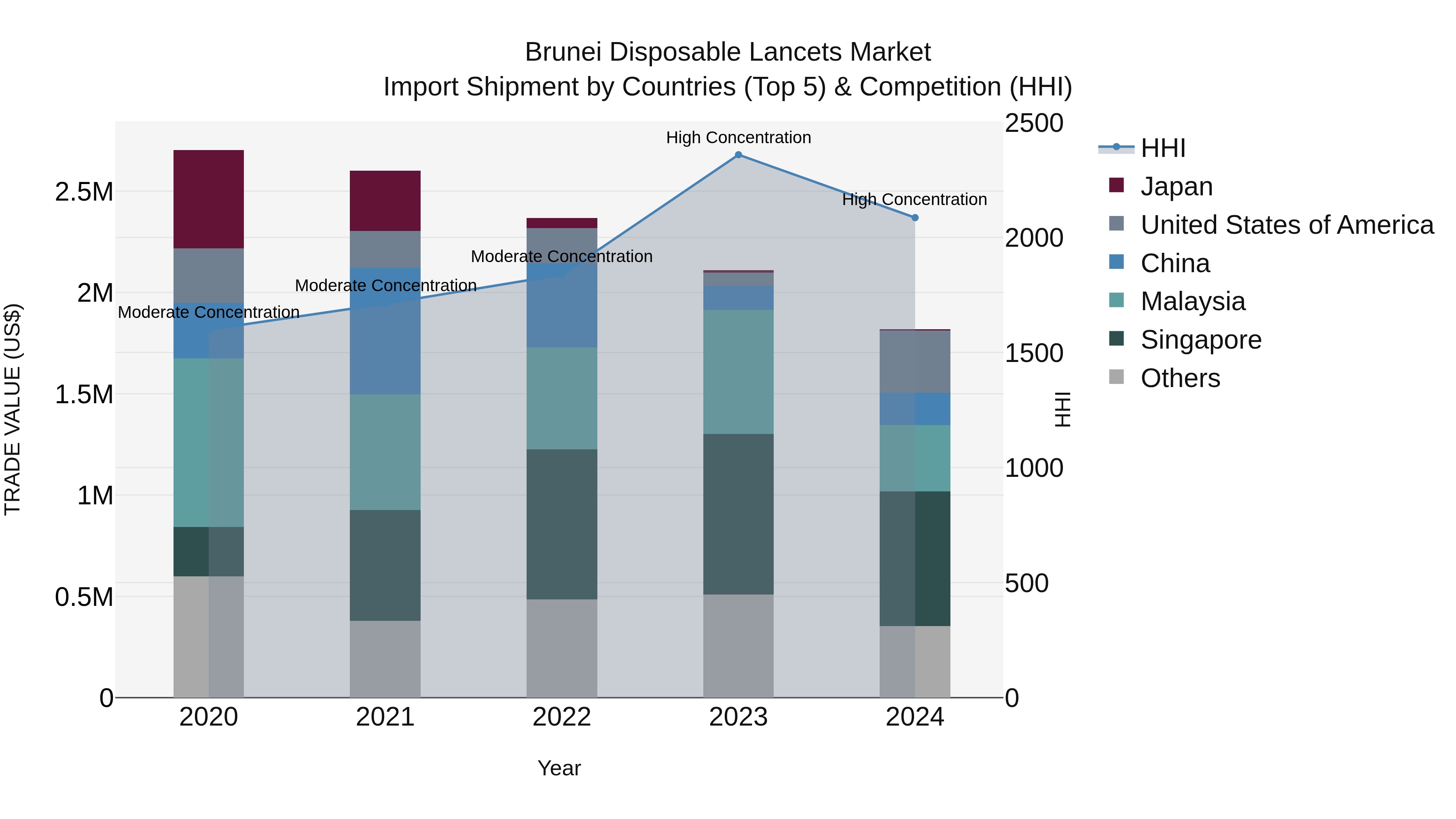Click the Malaysia segment of the 2020 bar

tap(209, 442)
